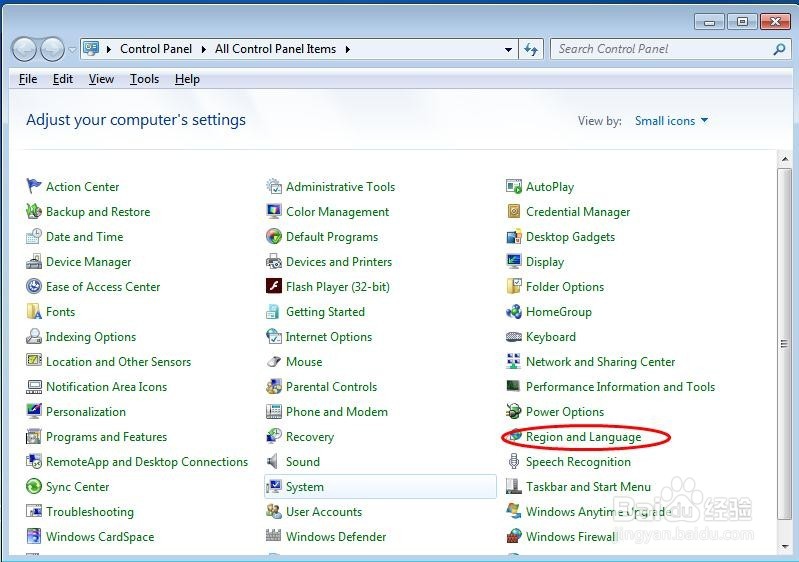The height and width of the screenshot is (562, 799).
Task: Click the AutoPlay icon
Action: point(514,186)
